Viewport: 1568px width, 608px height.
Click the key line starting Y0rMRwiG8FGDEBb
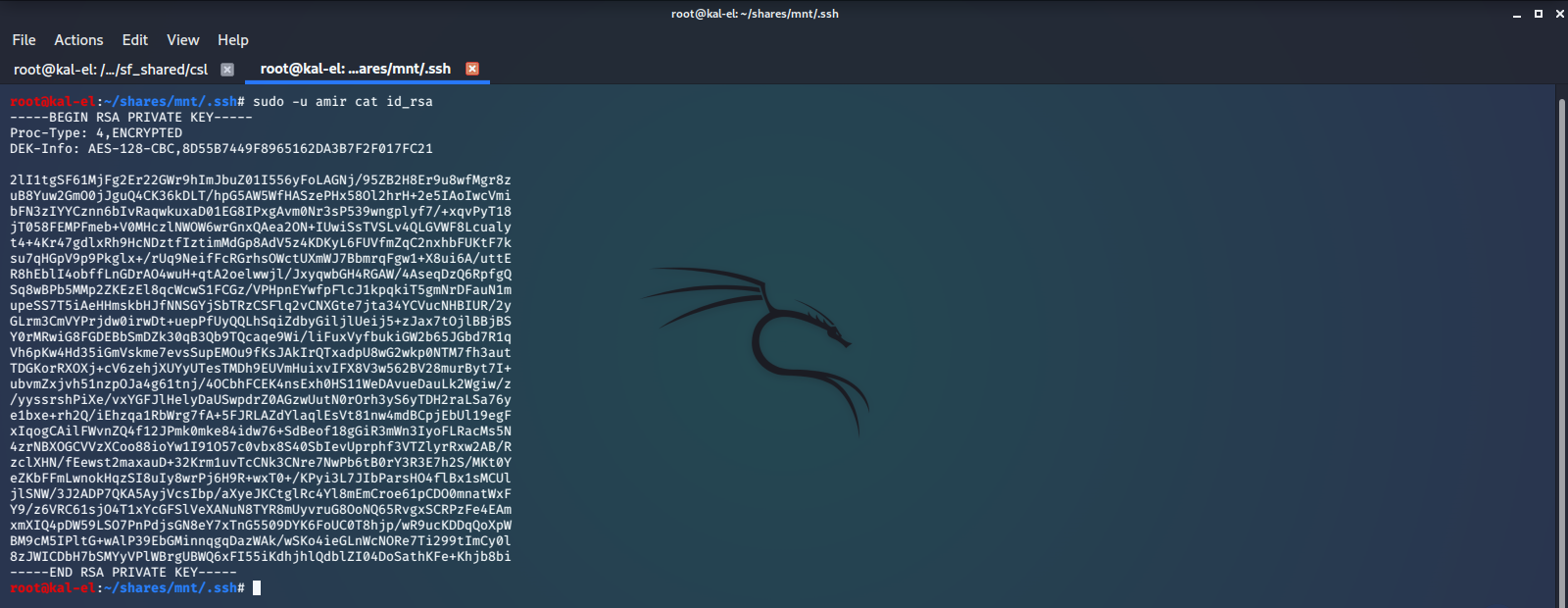click(x=261, y=336)
